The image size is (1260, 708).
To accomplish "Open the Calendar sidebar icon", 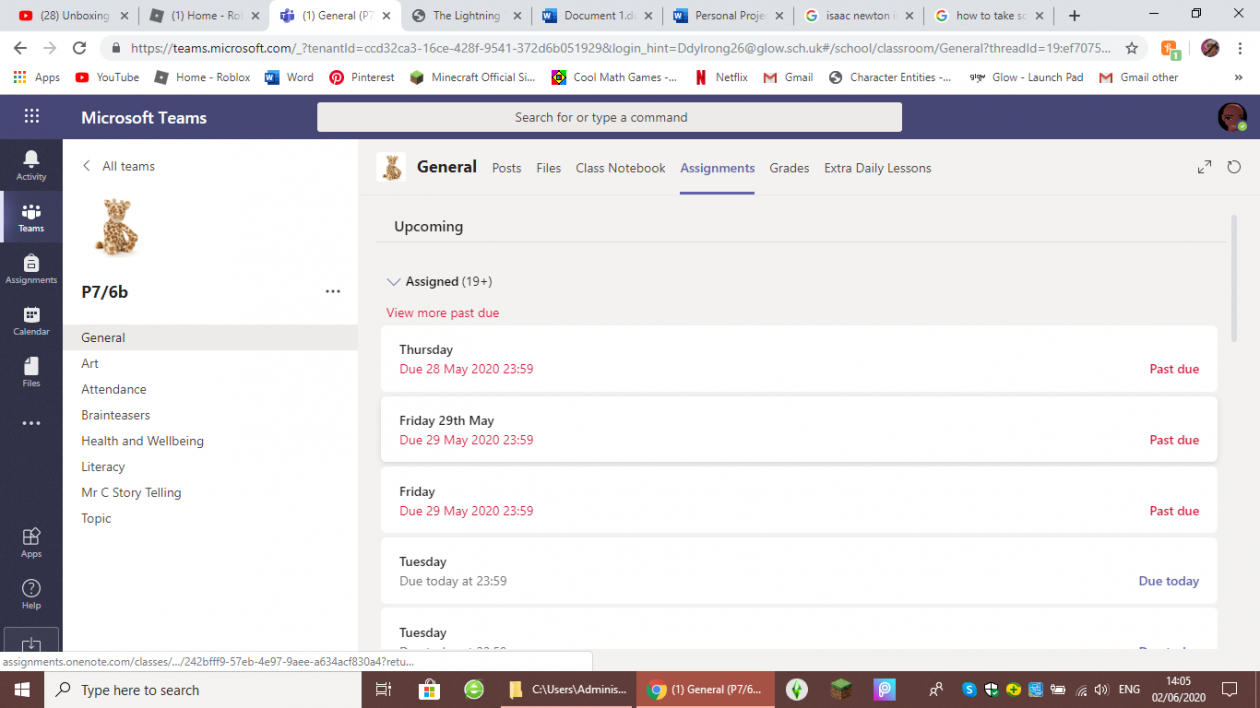I will pyautogui.click(x=31, y=321).
